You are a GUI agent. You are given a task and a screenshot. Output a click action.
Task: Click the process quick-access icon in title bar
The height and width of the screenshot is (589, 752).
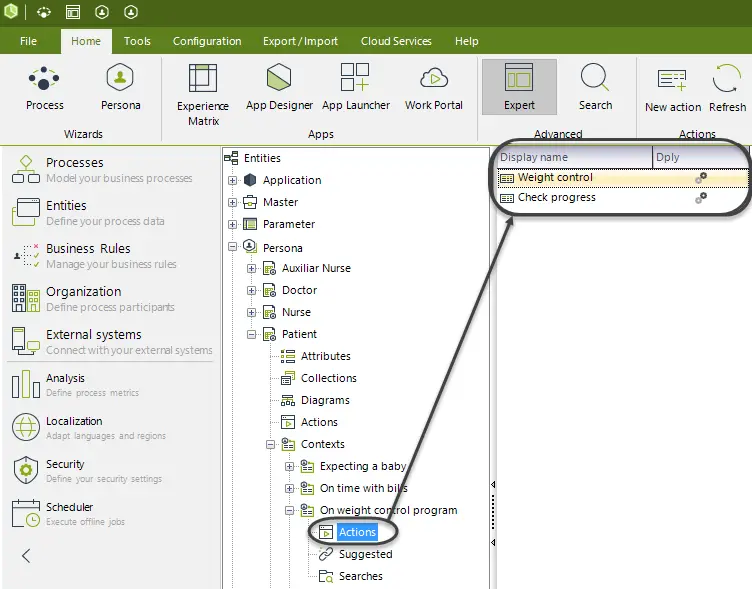(x=44, y=12)
